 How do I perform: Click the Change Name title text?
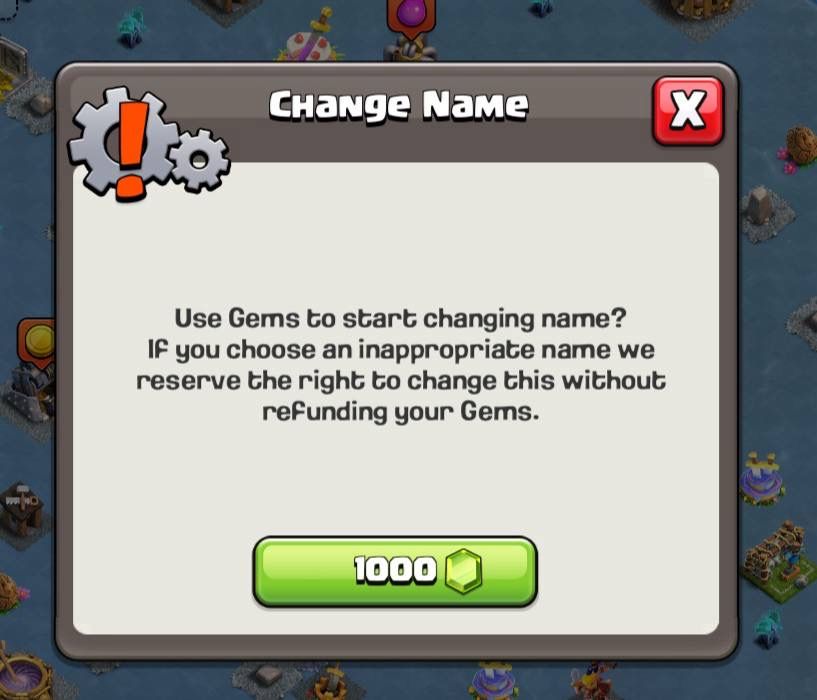(x=399, y=106)
